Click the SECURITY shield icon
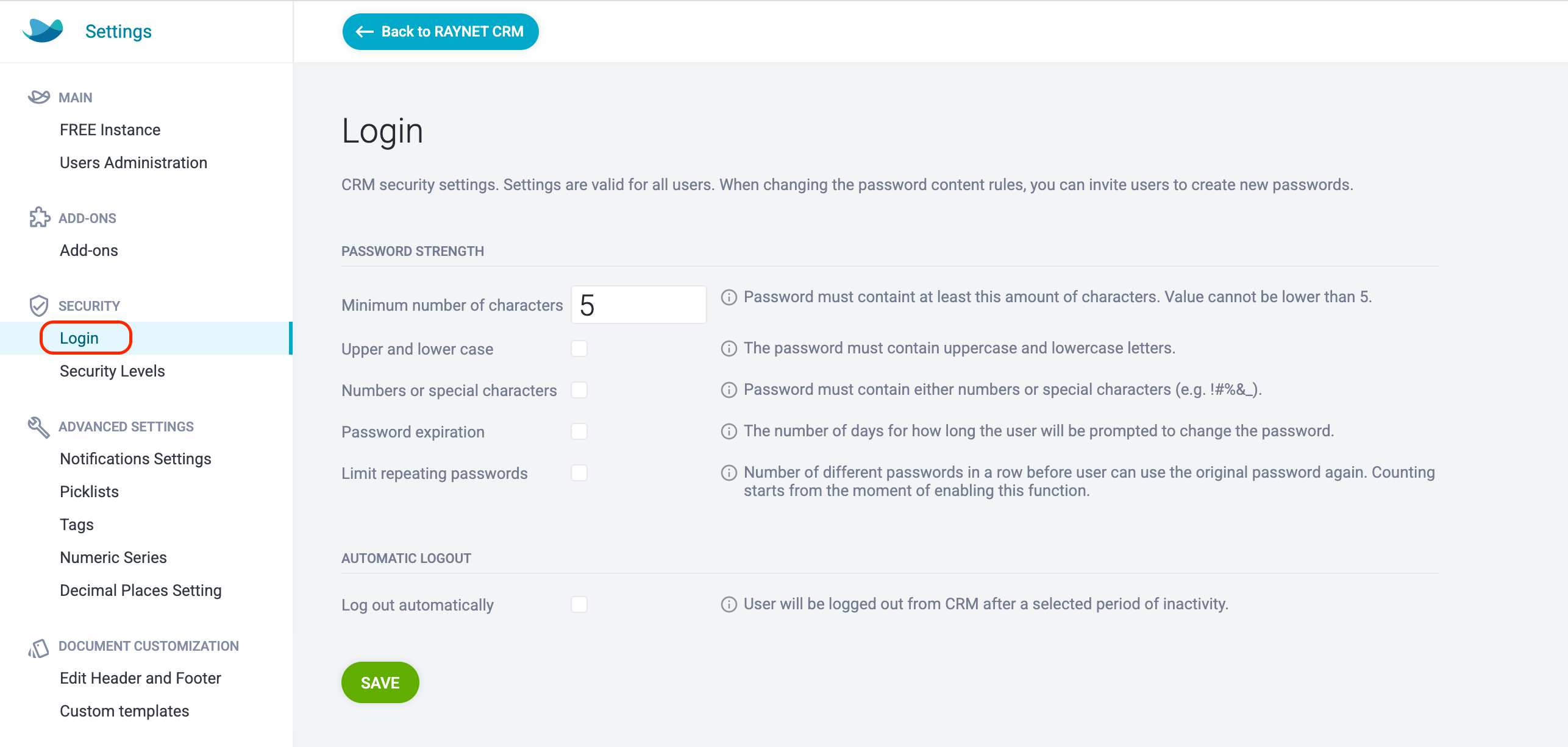1568x747 pixels. (39, 305)
